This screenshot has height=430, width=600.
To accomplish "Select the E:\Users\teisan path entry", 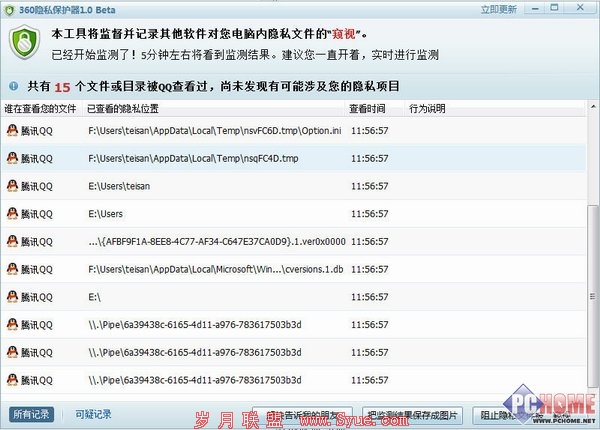I will click(119, 186).
